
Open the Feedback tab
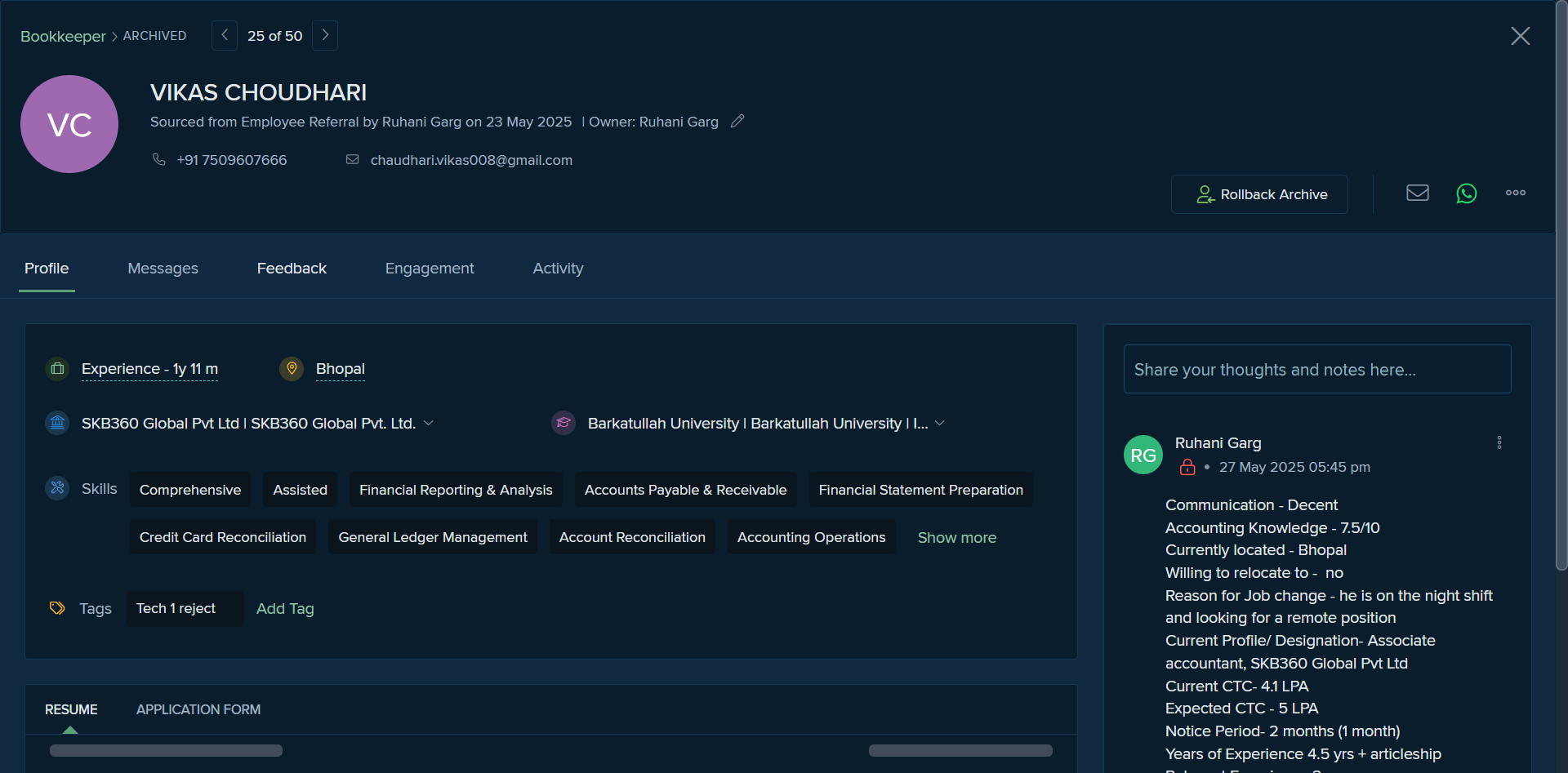(292, 269)
